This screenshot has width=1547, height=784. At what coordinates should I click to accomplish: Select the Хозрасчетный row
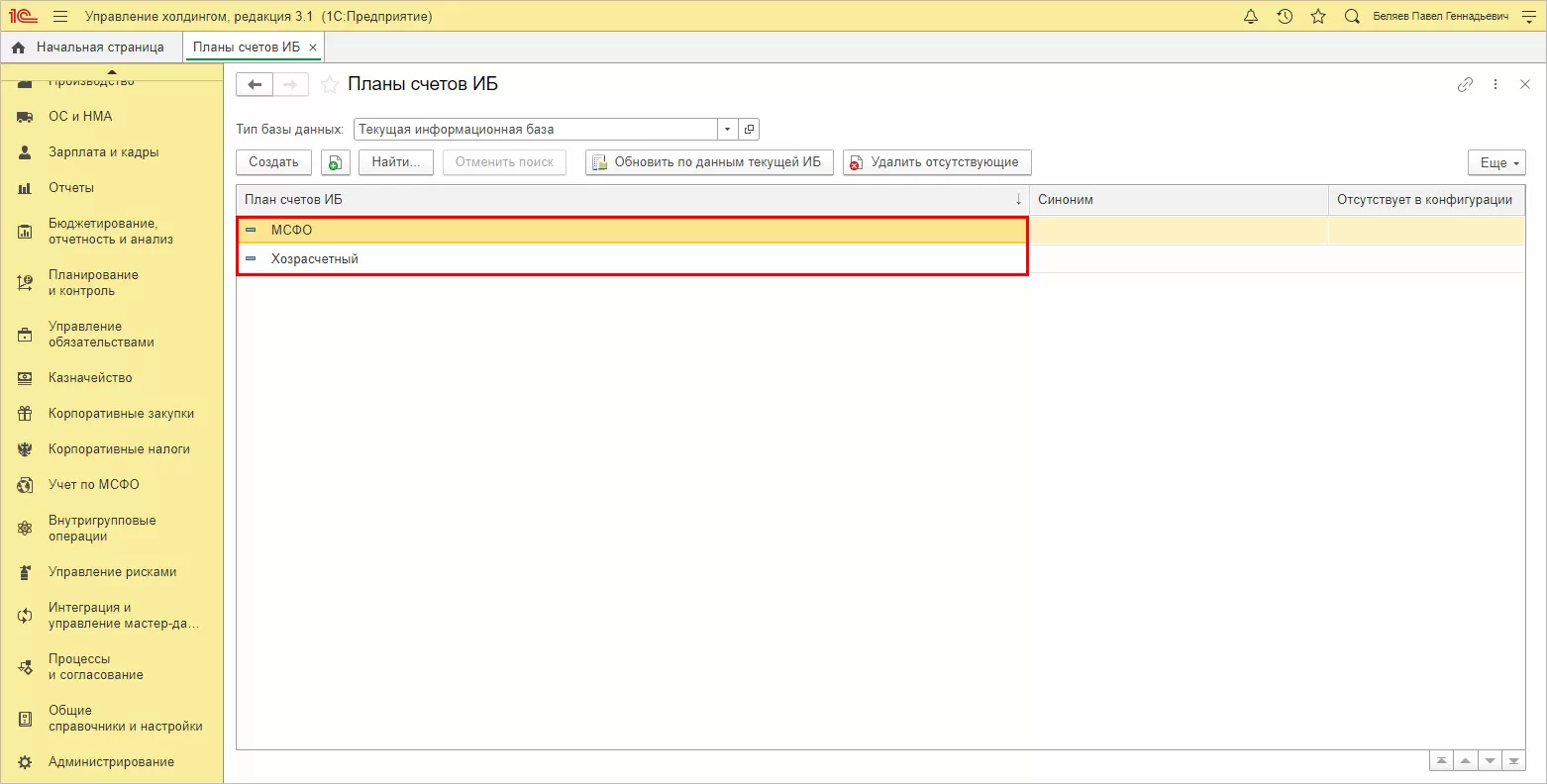click(x=880, y=259)
